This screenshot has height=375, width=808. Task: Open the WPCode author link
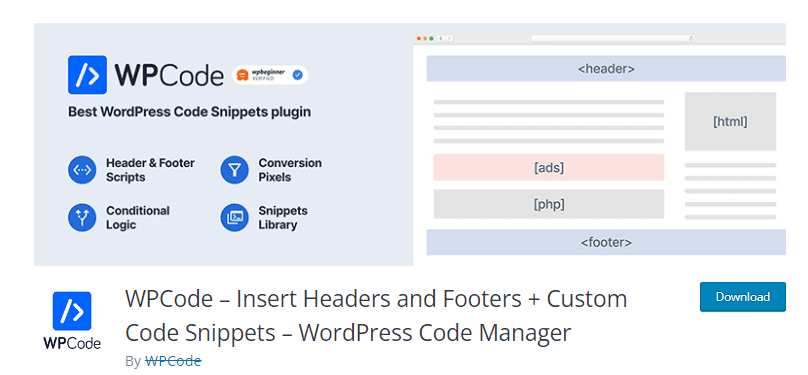[173, 361]
